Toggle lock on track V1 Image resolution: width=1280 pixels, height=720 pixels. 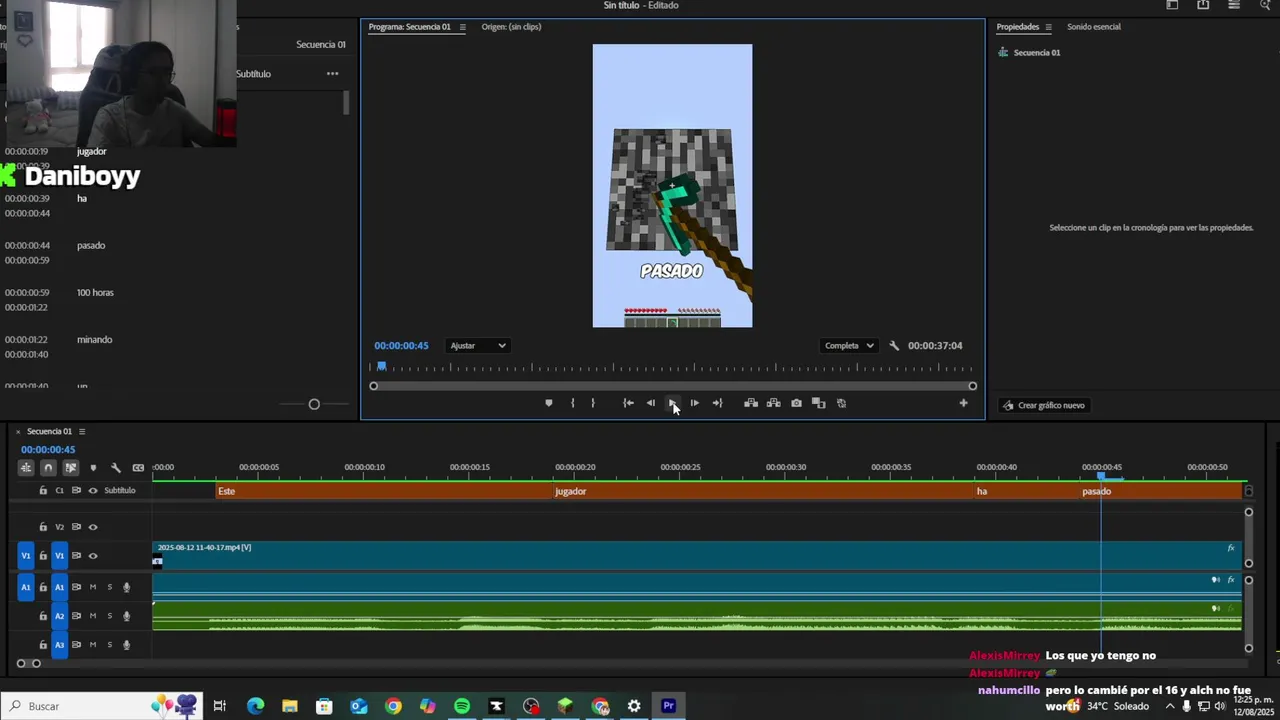[x=43, y=556]
